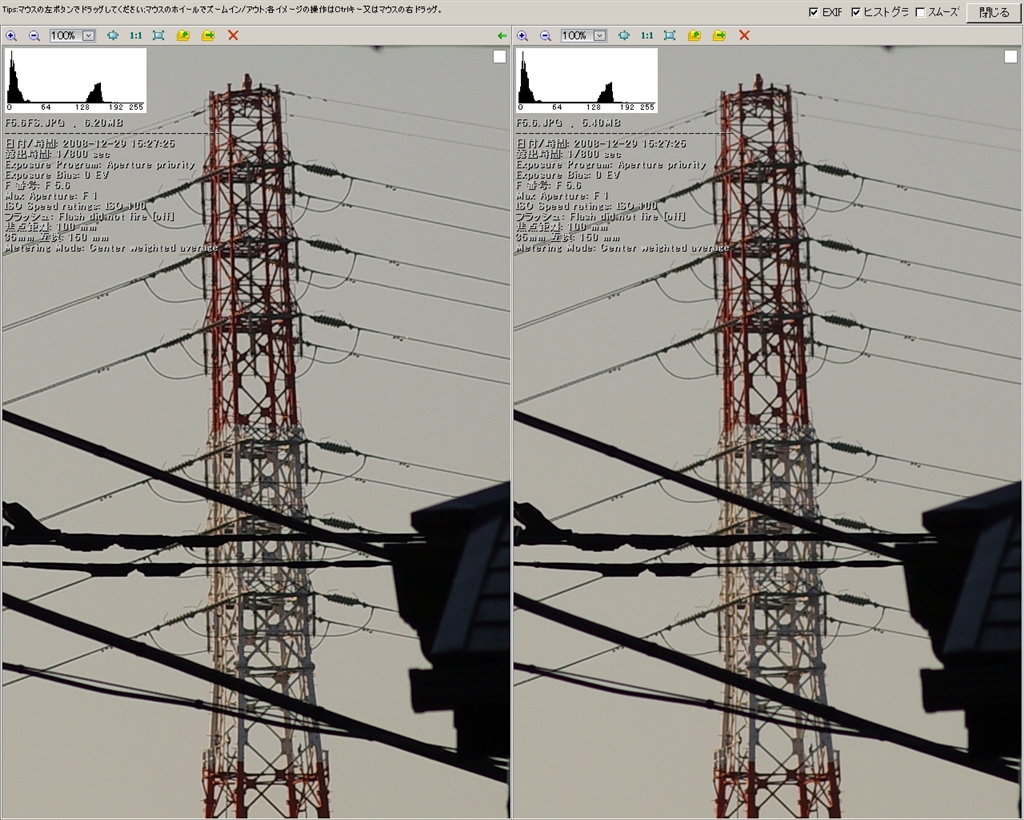
Task: Click right pane yellow folder with up arrow icon
Action: click(694, 36)
